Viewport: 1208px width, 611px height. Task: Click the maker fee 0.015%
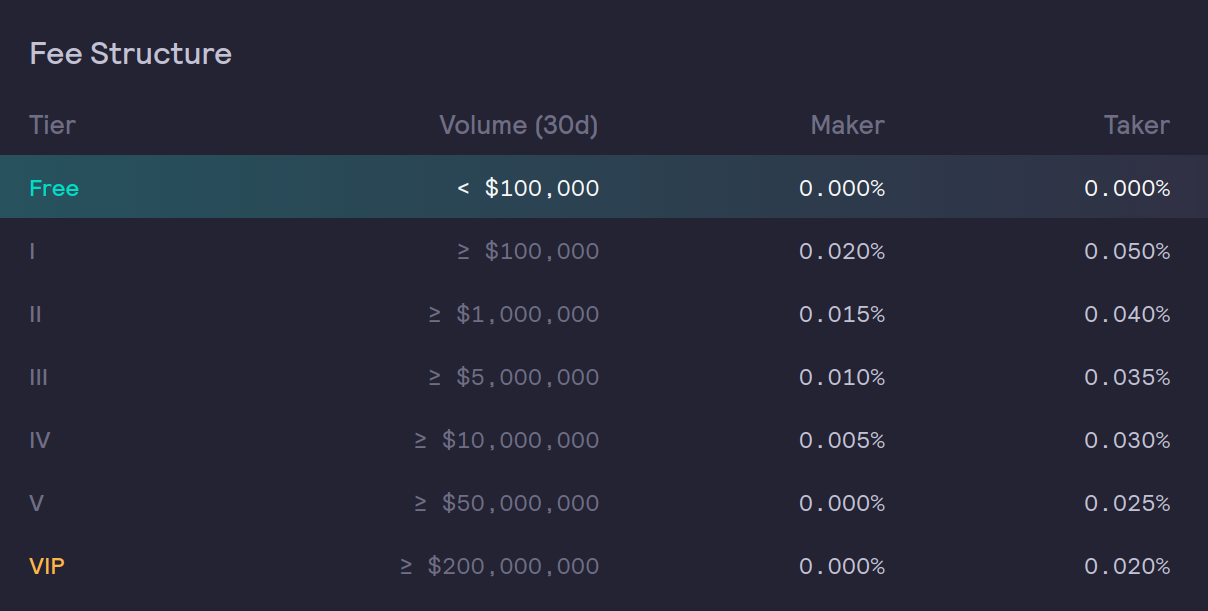coord(842,314)
